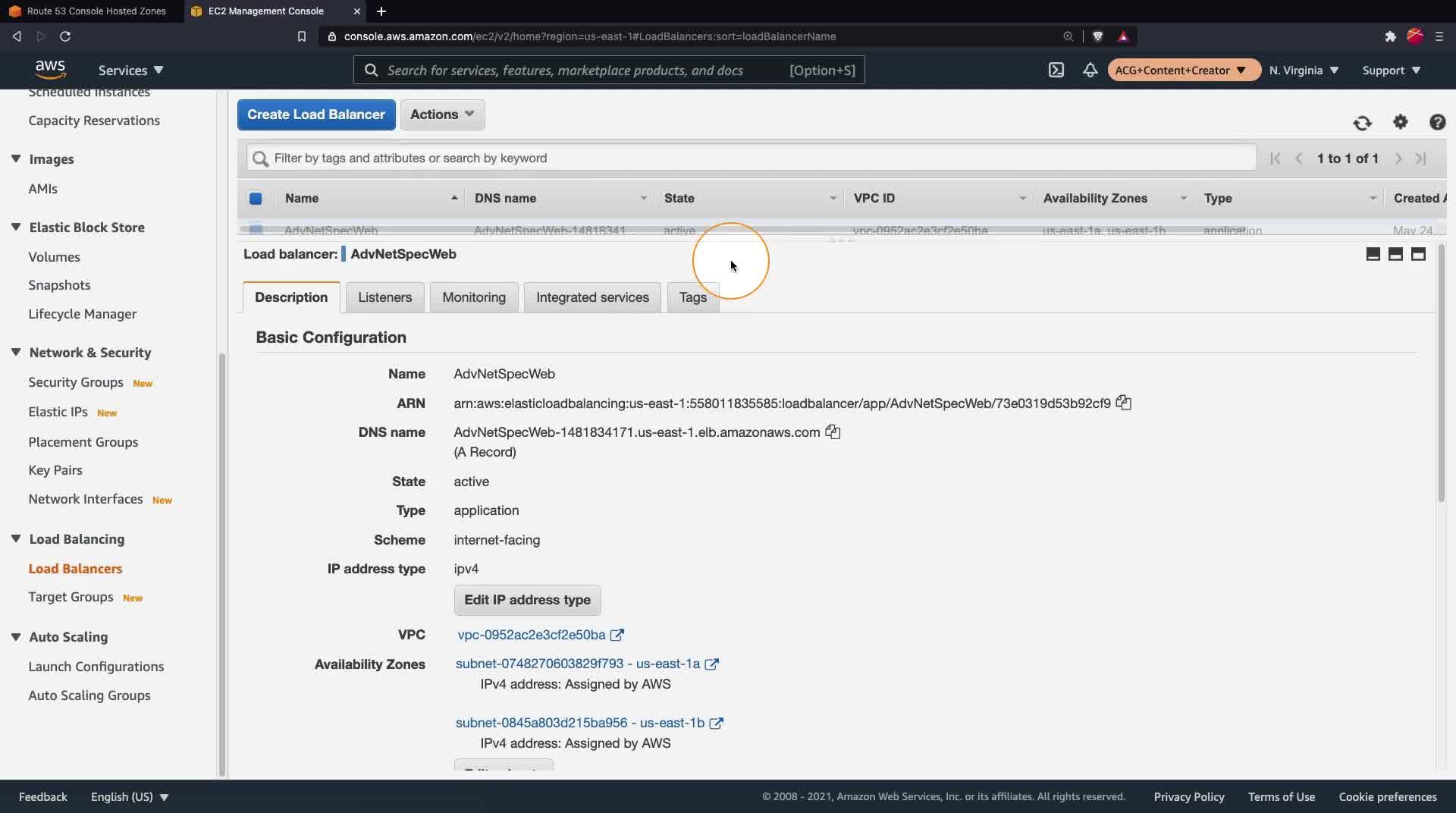1456x813 pixels.
Task: Open the Services menu
Action: (x=130, y=70)
